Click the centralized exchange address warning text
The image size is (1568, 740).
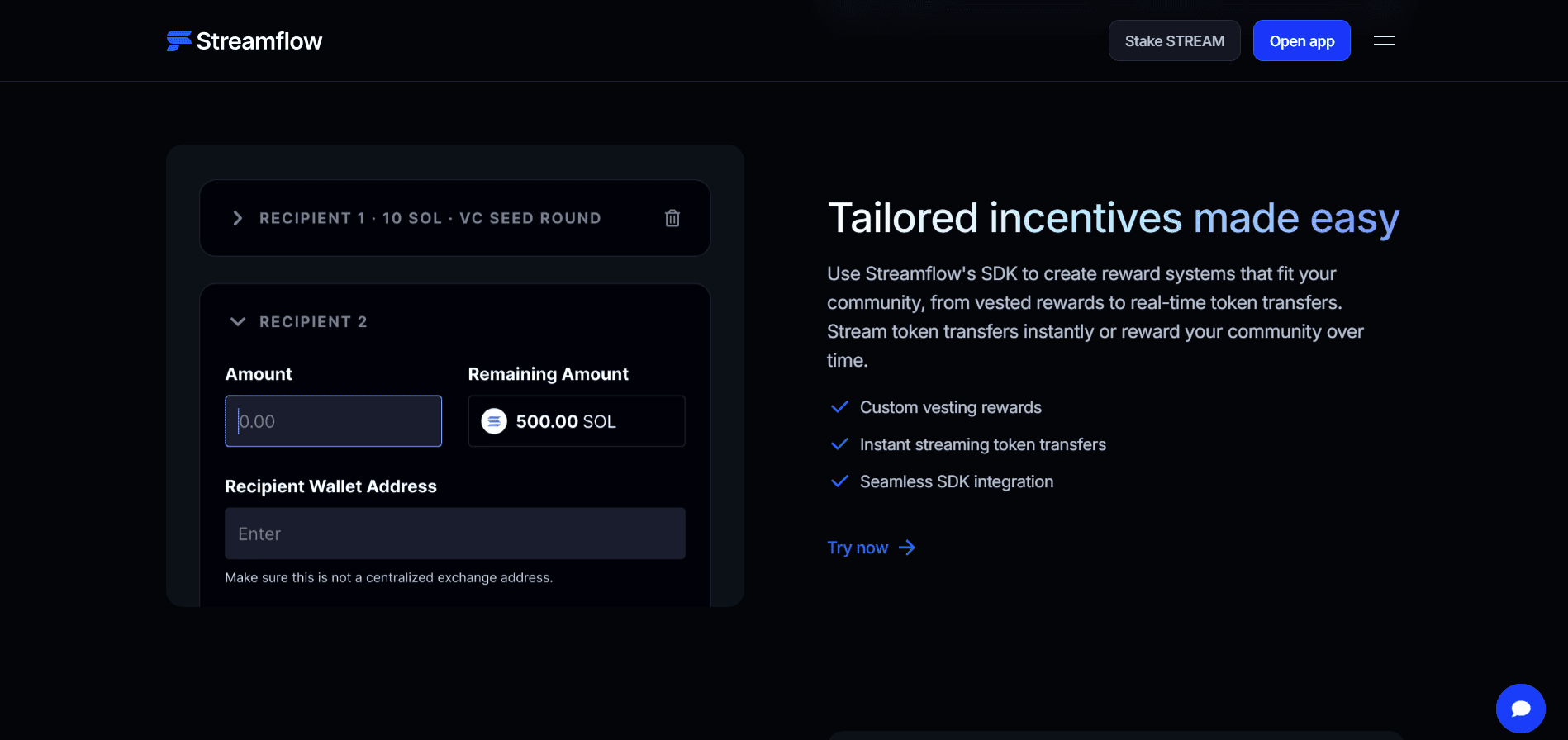389,578
